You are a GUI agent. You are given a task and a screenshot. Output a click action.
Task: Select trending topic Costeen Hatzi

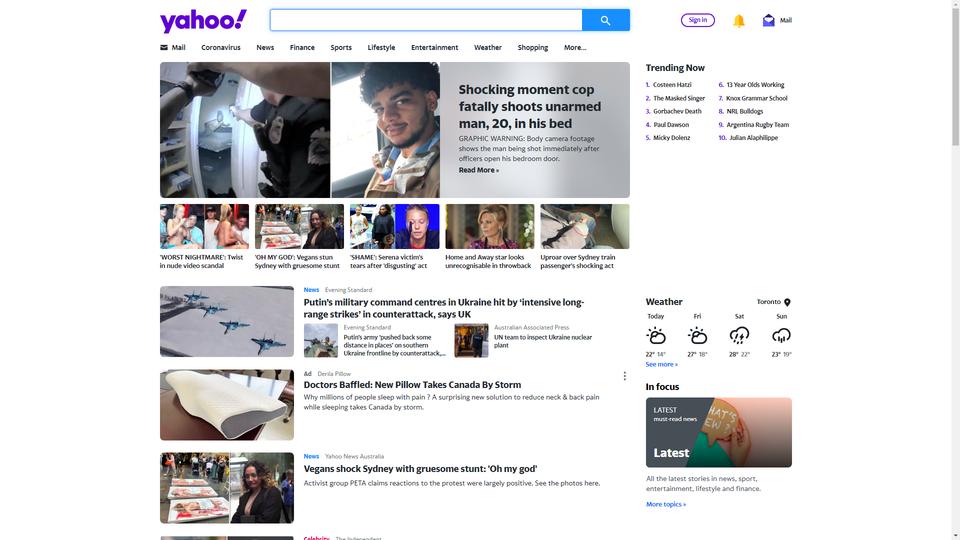pyautogui.click(x=672, y=85)
